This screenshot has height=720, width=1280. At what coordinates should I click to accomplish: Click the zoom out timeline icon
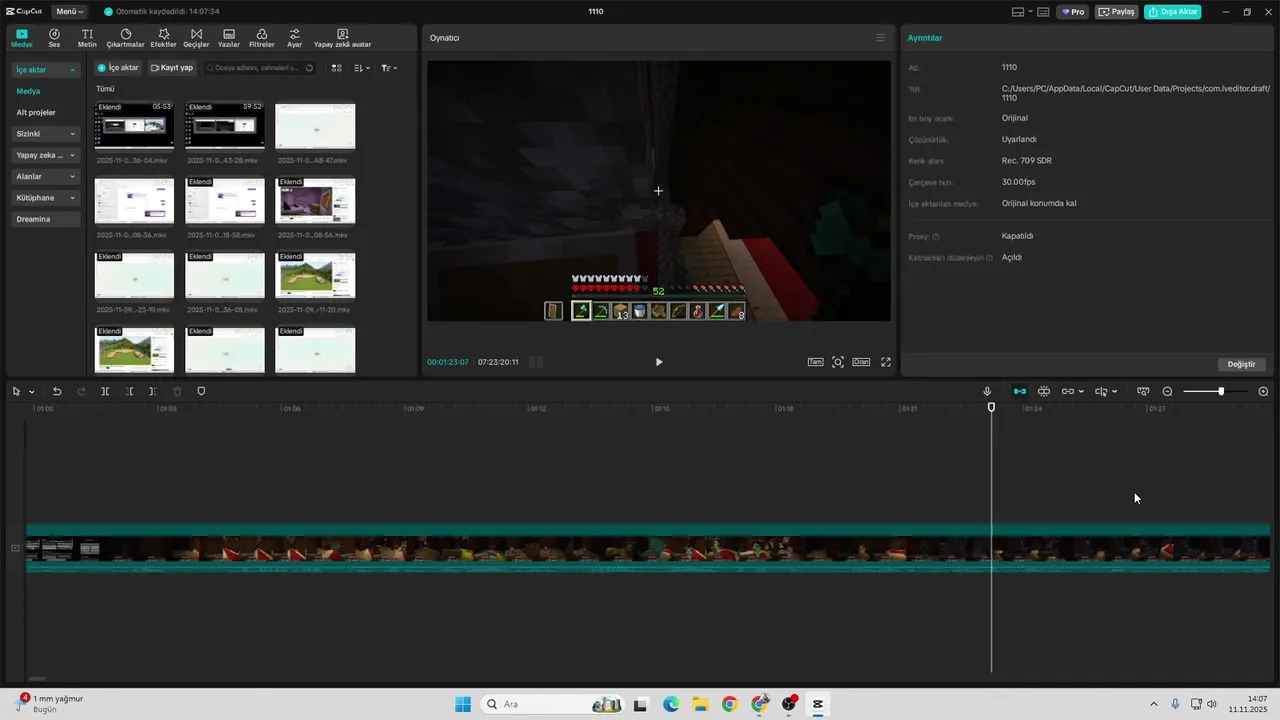point(1167,391)
